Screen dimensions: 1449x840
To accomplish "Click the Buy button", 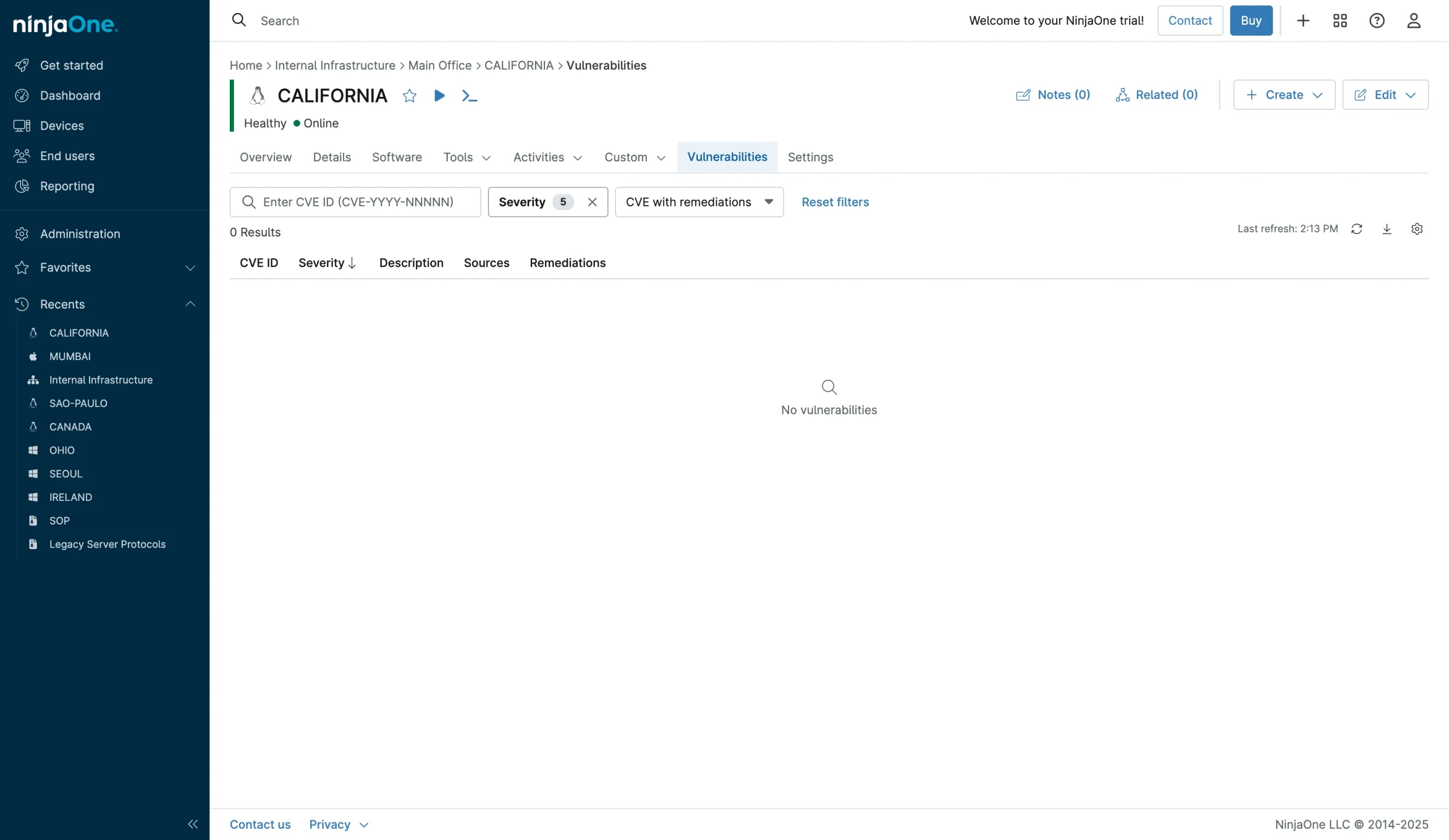I will tap(1251, 21).
